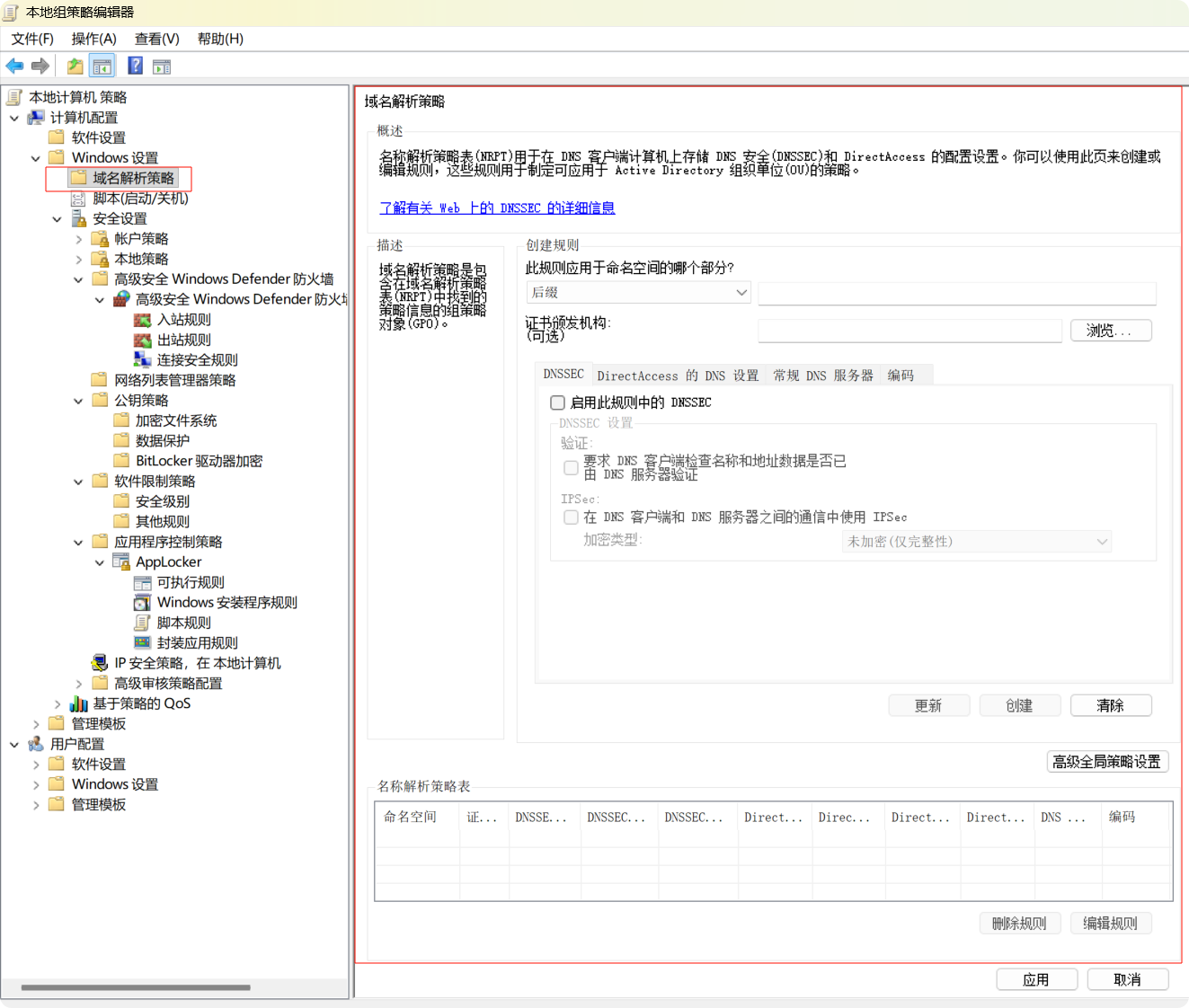This screenshot has height=1008, width=1189.
Task: Click the defender firewall globe icon
Action: 120,299
